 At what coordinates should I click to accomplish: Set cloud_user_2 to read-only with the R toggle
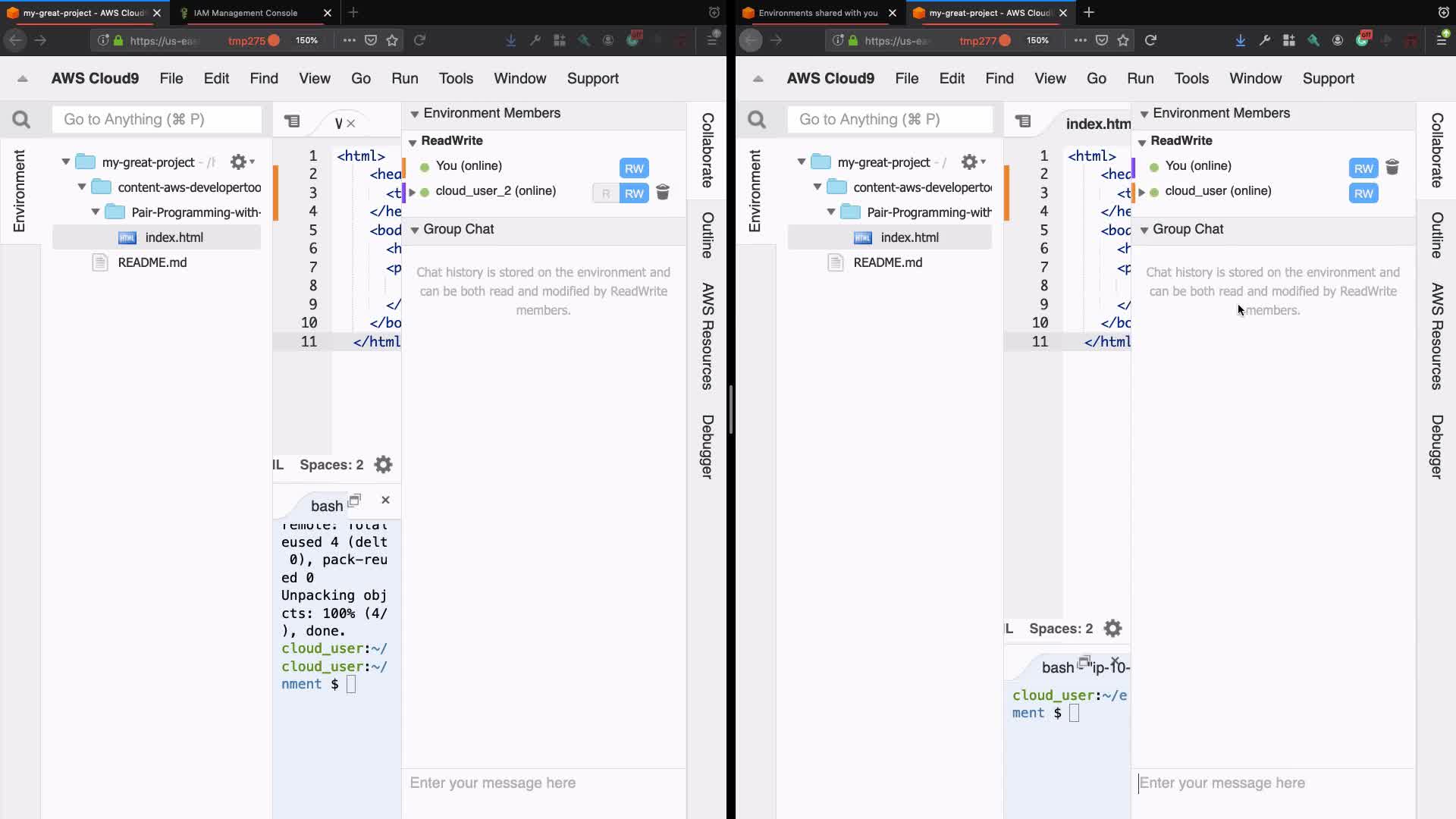click(x=605, y=193)
